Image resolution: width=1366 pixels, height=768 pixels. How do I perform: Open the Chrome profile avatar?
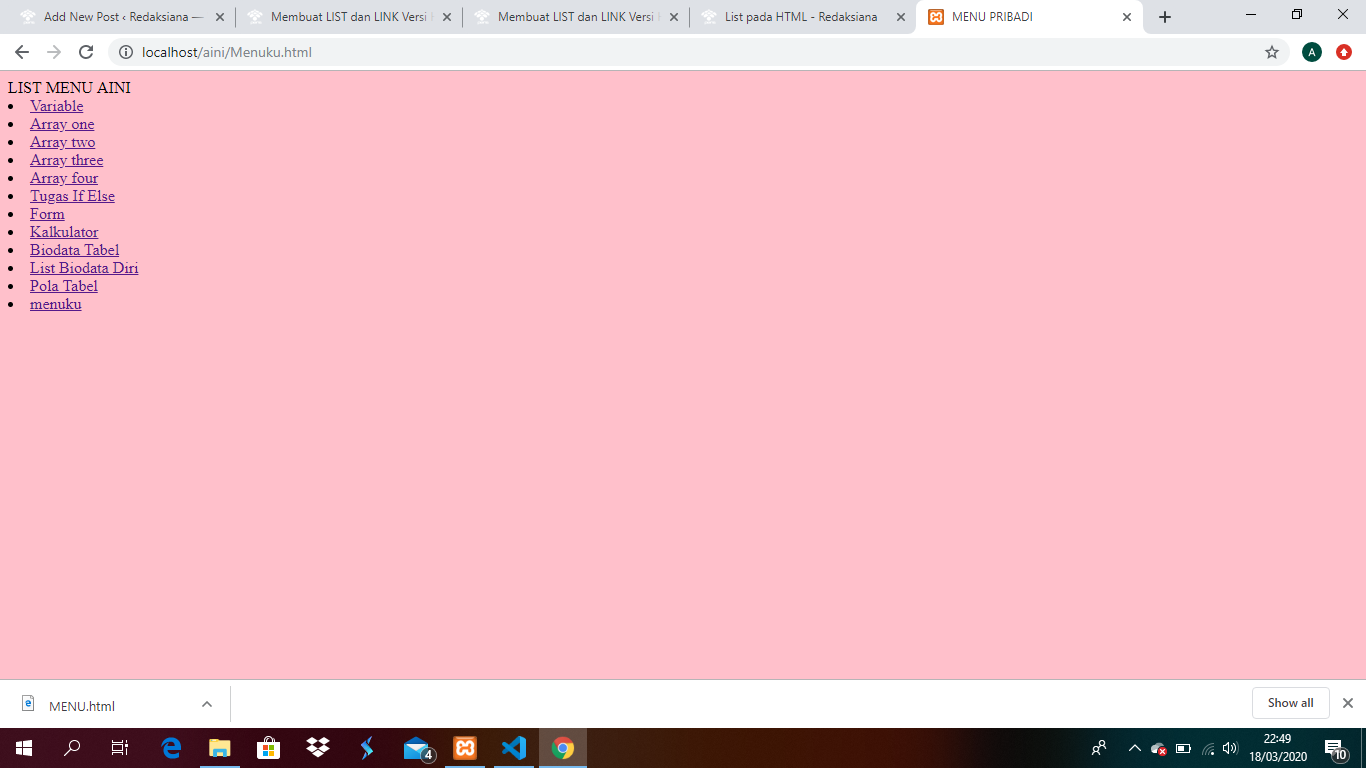(1311, 52)
